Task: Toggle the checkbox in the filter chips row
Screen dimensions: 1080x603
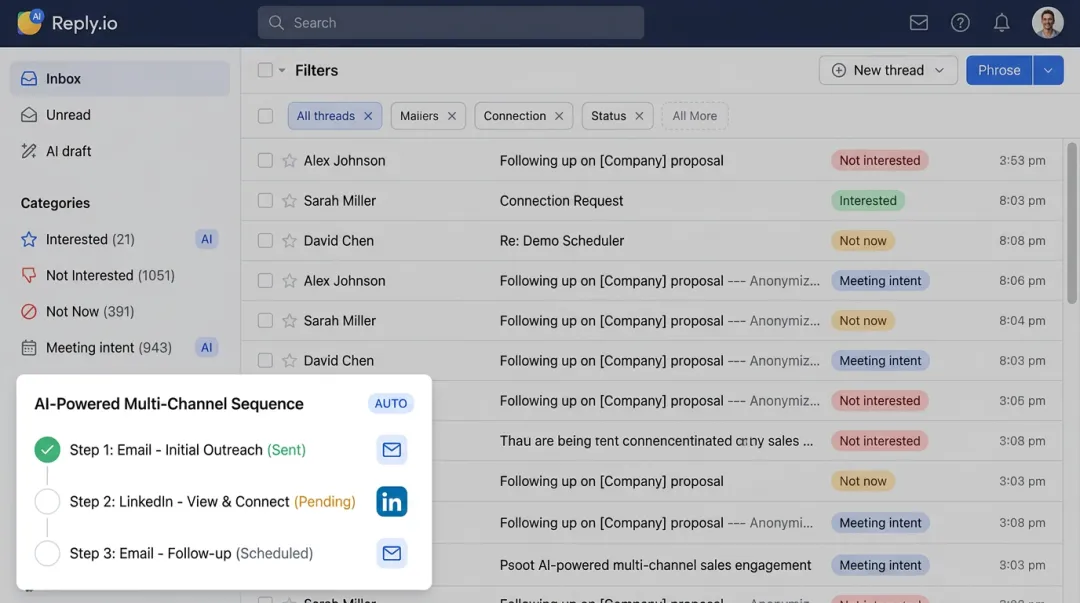Action: tap(265, 116)
